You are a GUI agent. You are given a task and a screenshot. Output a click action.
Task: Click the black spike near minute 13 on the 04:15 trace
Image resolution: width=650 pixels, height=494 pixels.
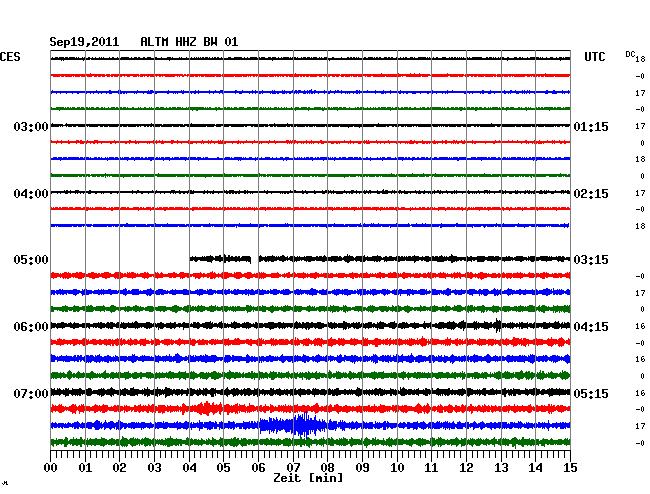(x=497, y=325)
